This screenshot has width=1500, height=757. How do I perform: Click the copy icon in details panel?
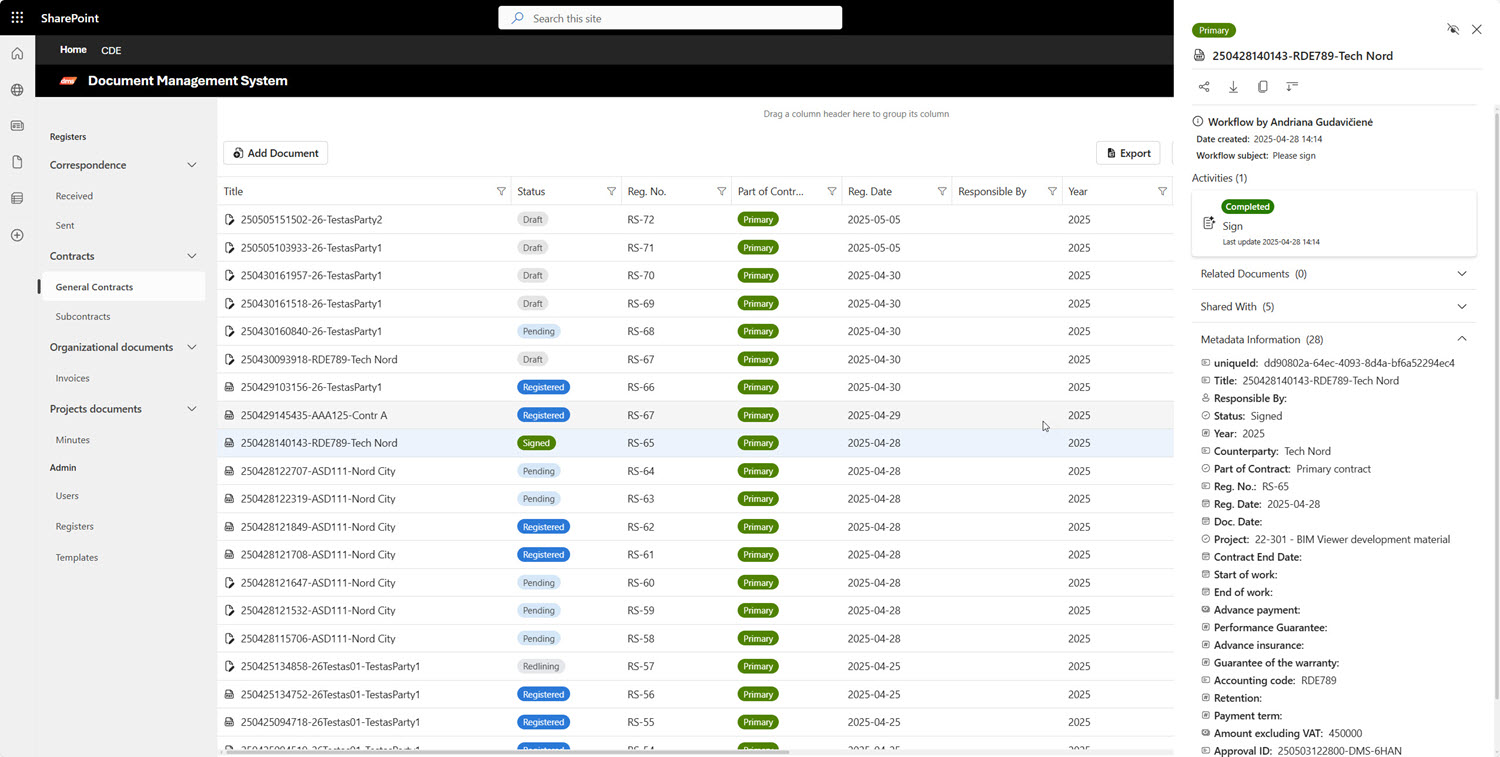point(1262,87)
